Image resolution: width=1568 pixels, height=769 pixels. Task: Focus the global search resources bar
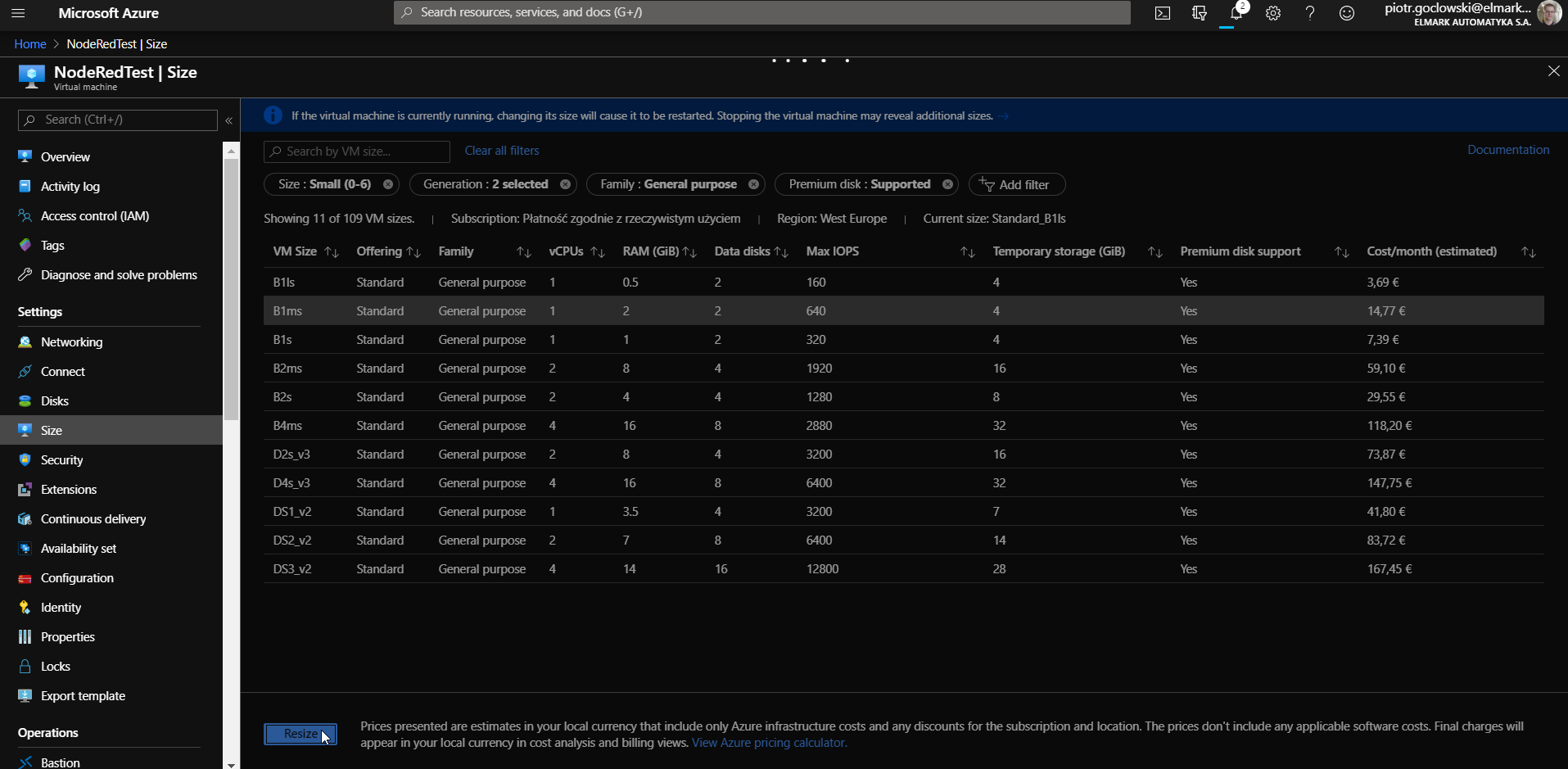761,12
